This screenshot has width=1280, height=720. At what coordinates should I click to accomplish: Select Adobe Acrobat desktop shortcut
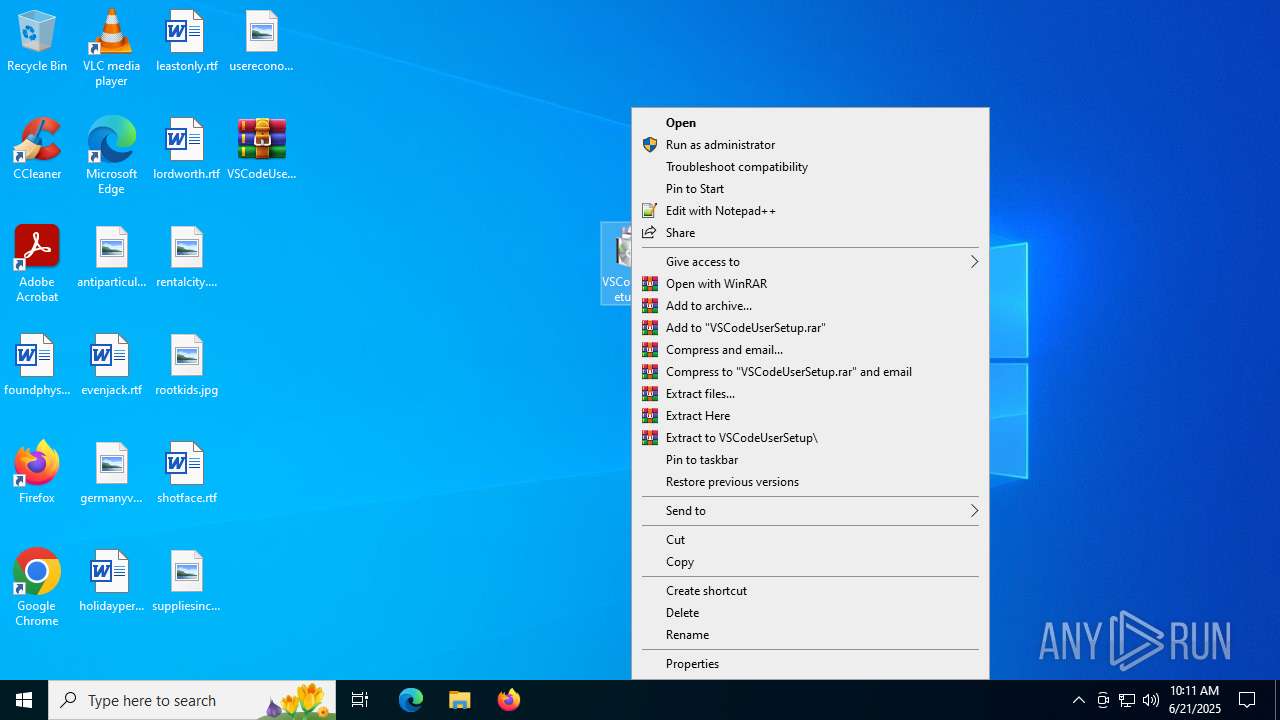[37, 264]
